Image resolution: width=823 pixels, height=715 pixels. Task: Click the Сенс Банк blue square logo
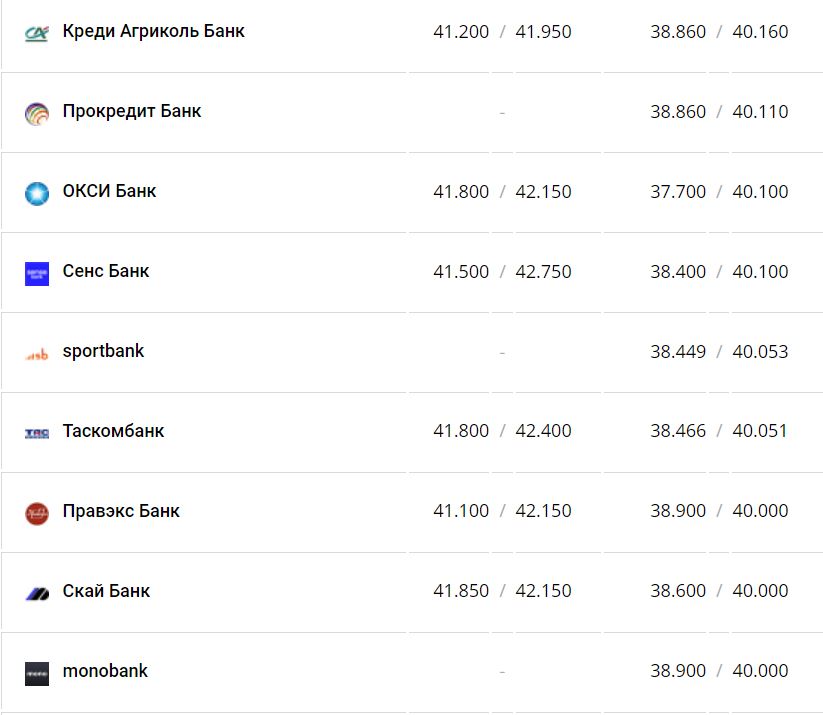[x=36, y=273]
